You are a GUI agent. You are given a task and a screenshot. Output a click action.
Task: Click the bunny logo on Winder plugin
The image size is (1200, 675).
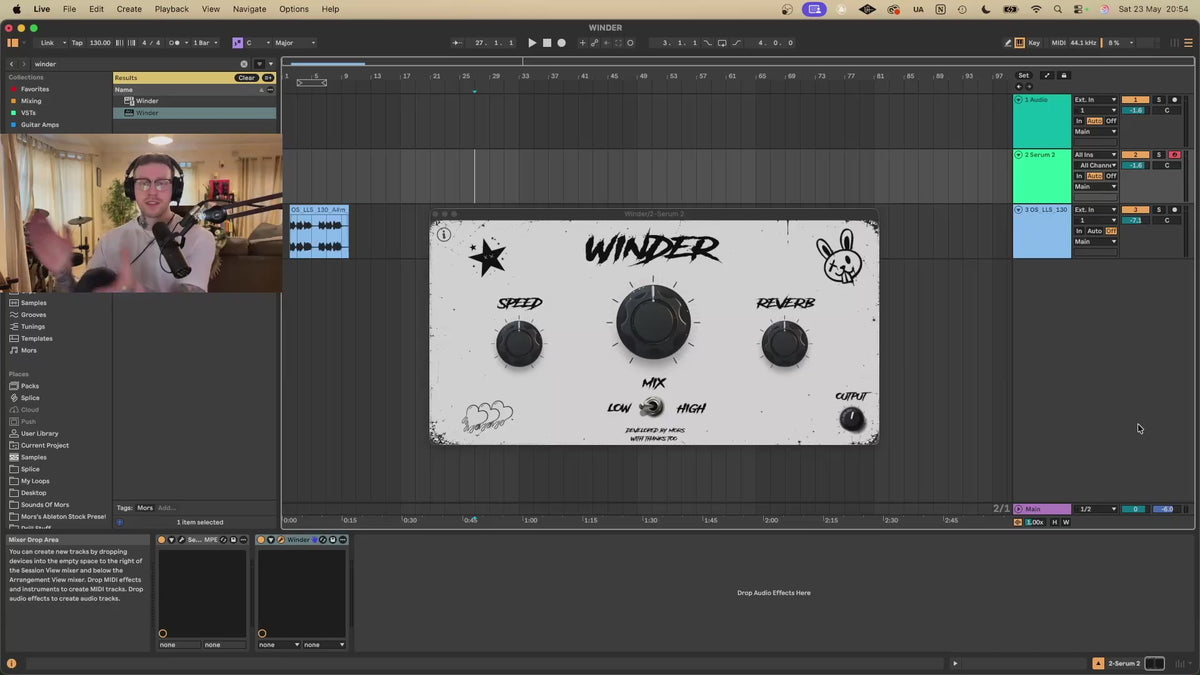(839, 259)
